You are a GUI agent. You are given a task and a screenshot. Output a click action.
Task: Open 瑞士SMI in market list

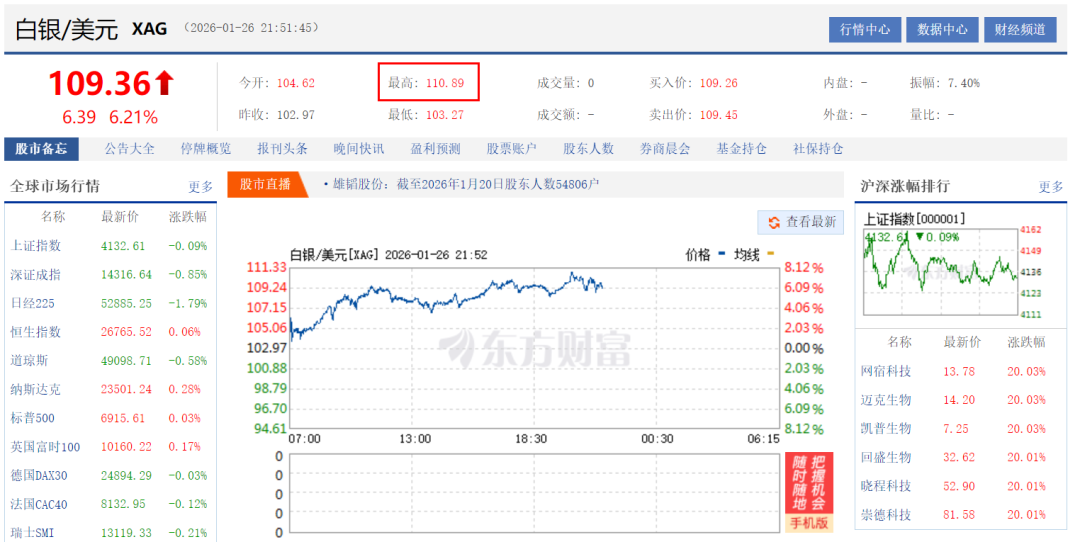point(32,533)
